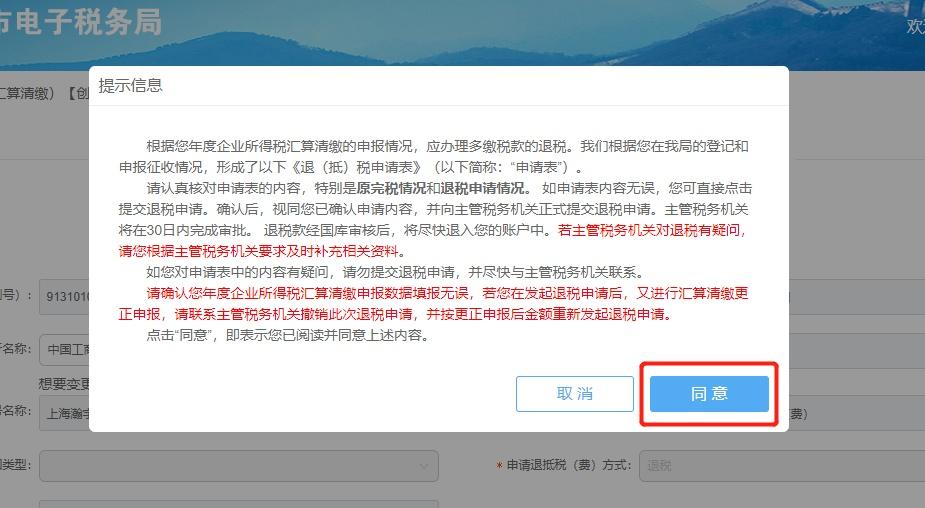Click the bold 原完税情况 text
The image size is (925, 508).
[x=391, y=188]
